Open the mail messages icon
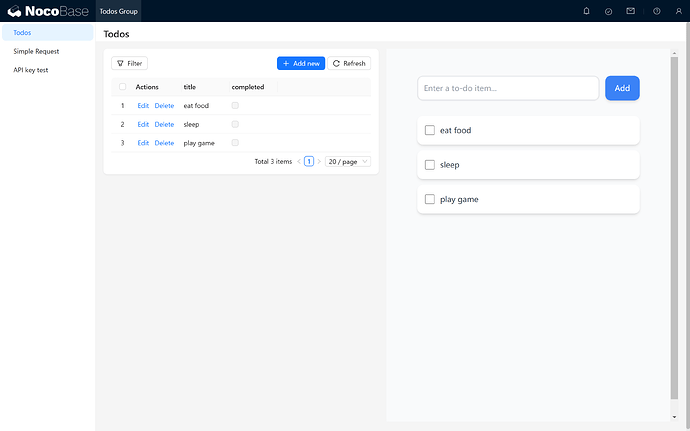The image size is (690, 431). 631,11
